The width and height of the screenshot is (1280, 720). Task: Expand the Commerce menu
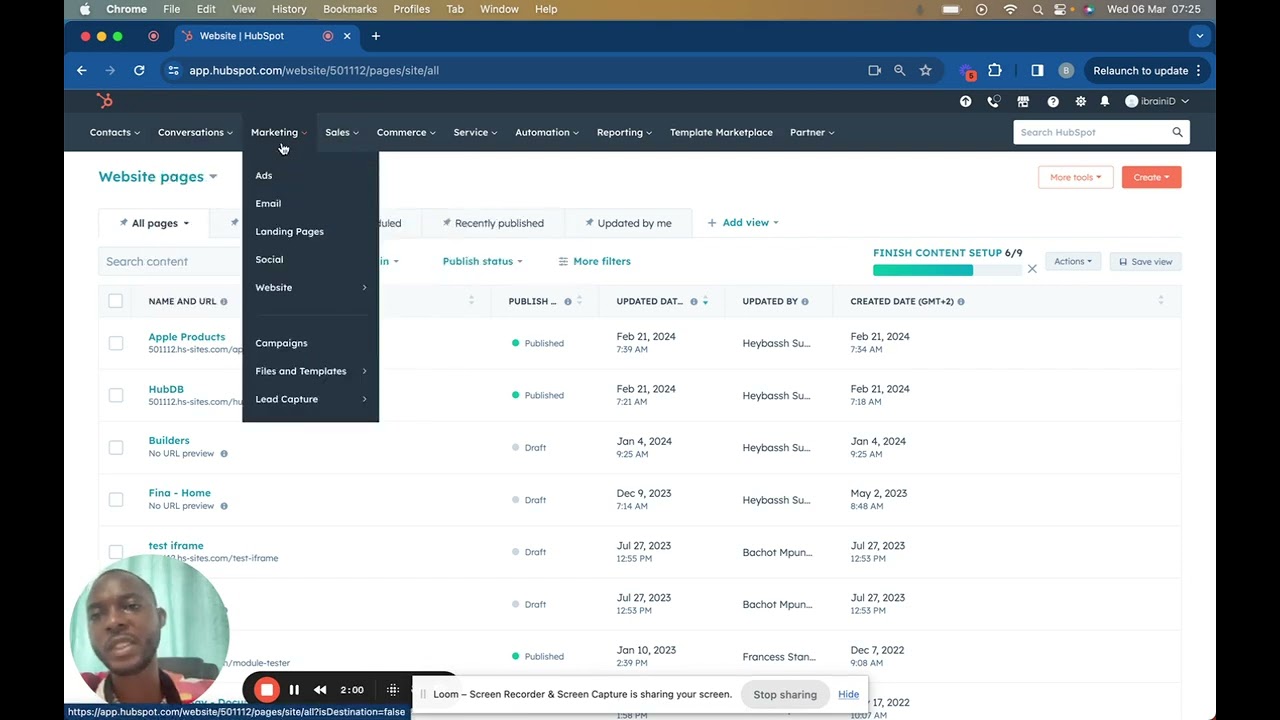click(x=406, y=132)
